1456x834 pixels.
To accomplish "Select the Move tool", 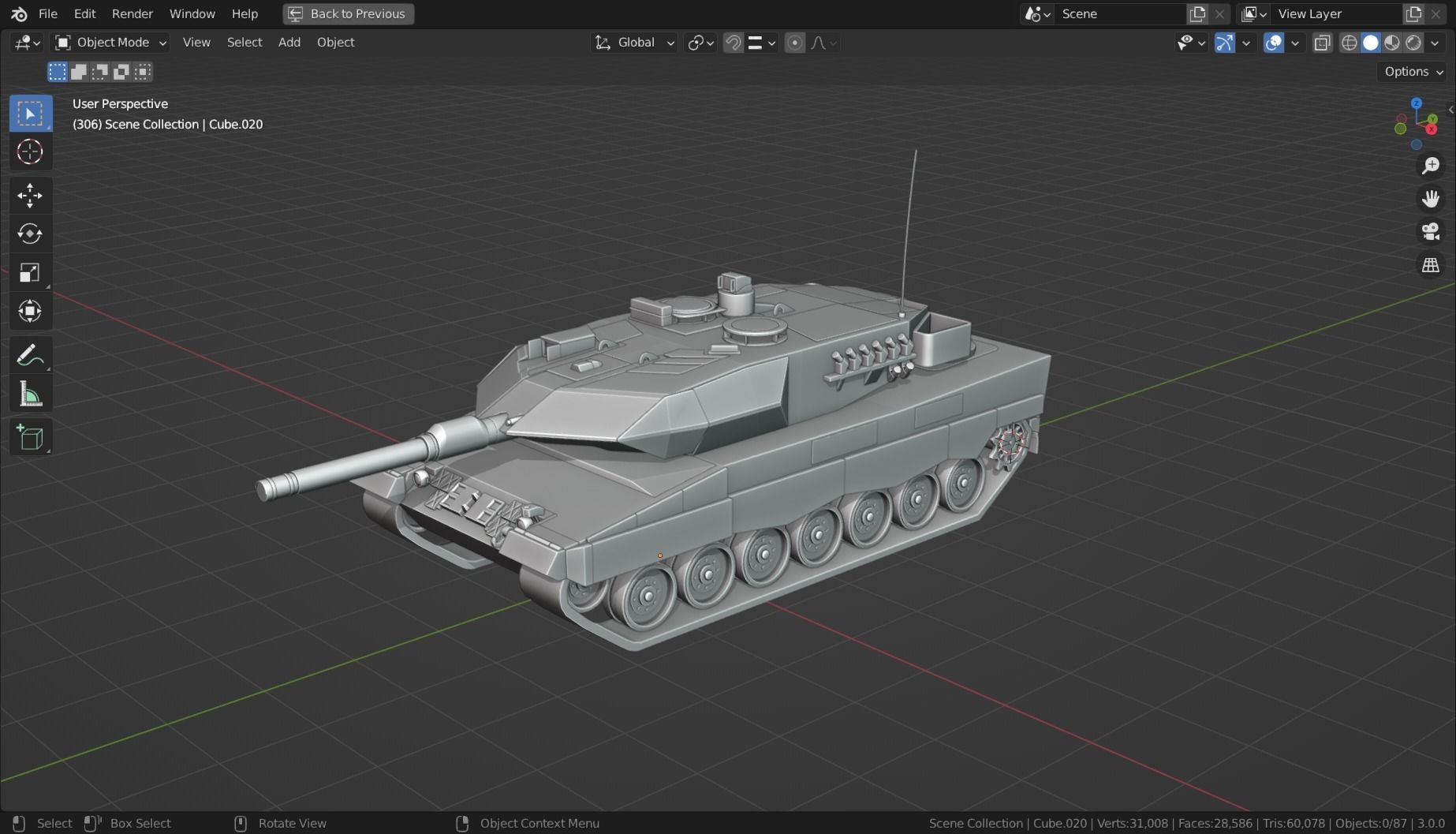I will pos(30,196).
